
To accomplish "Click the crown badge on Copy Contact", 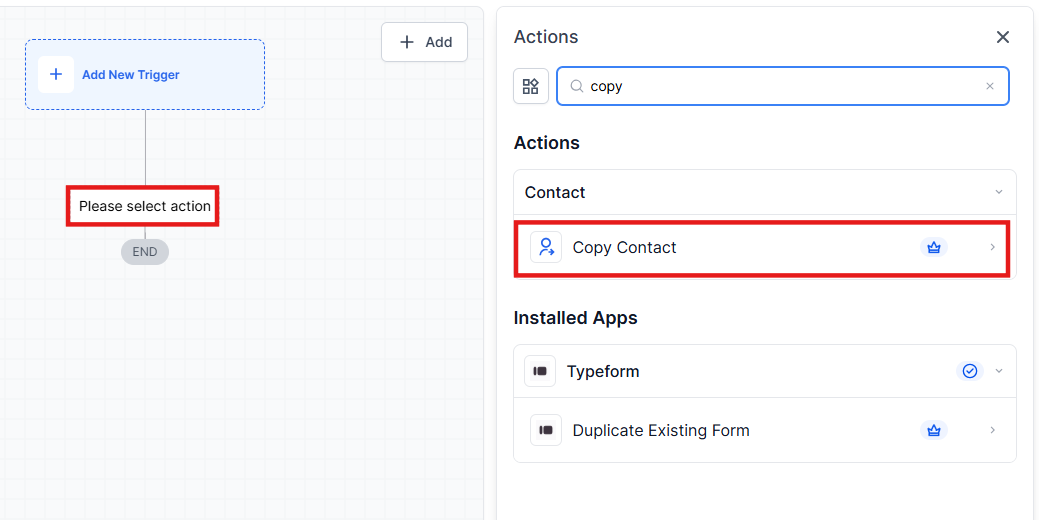I will click(x=934, y=248).
